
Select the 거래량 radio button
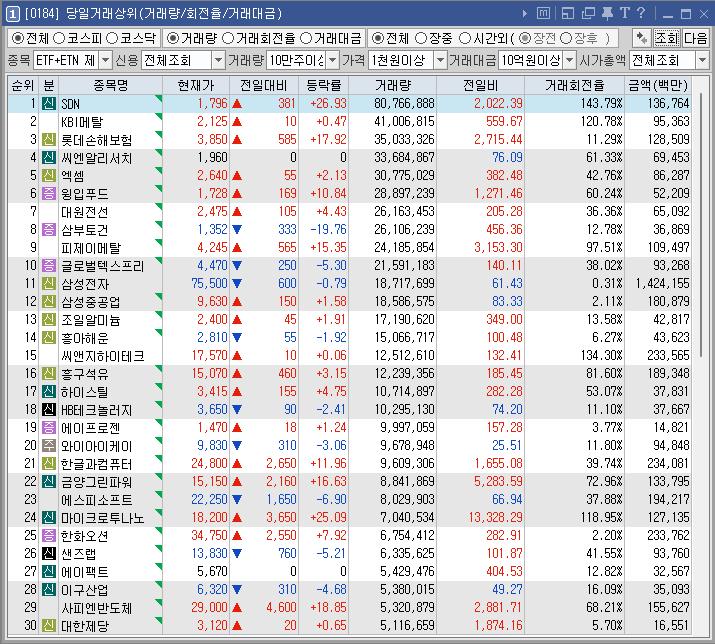coord(173,38)
